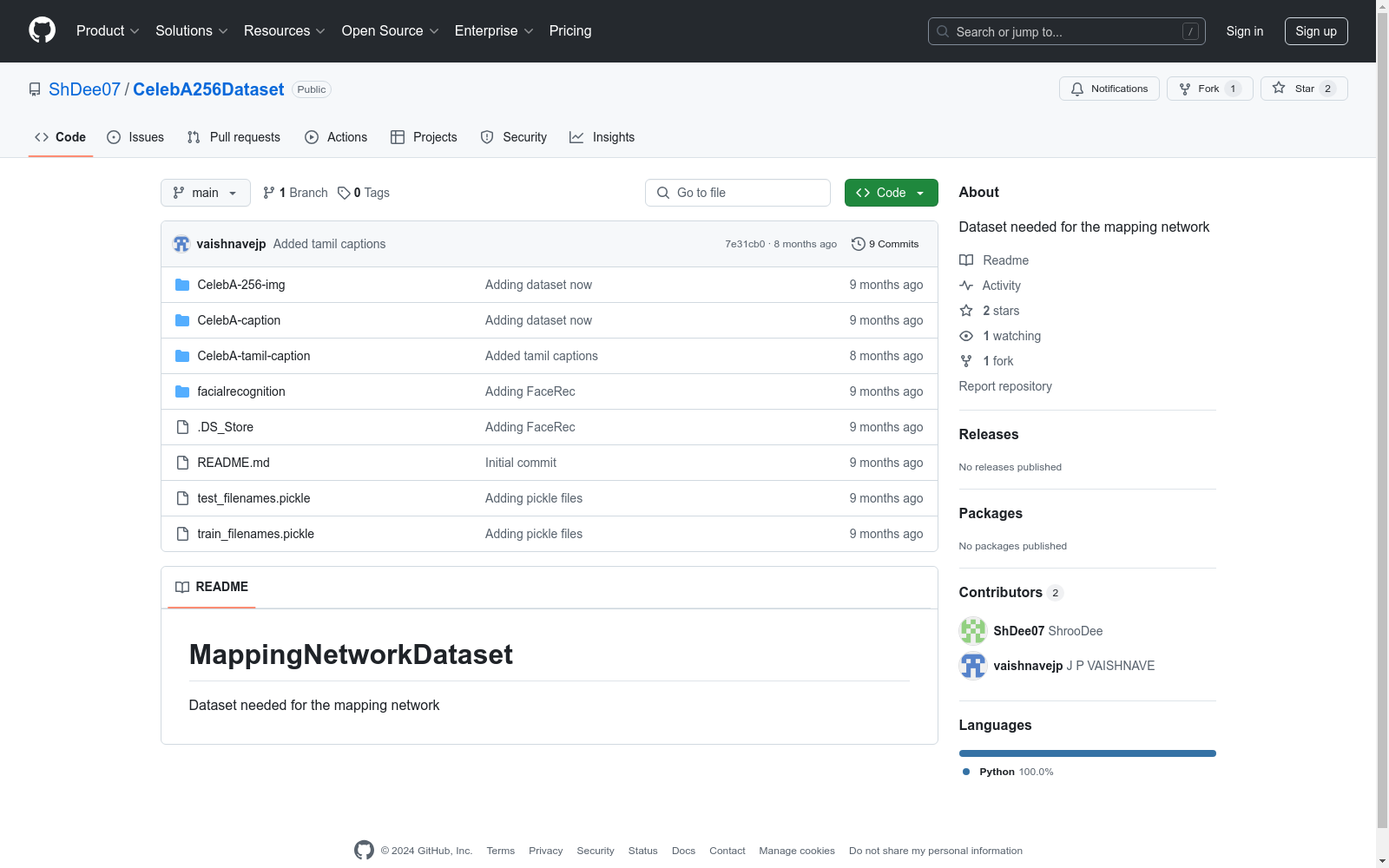
Task: Focus the Go to file search box
Action: coord(738,193)
